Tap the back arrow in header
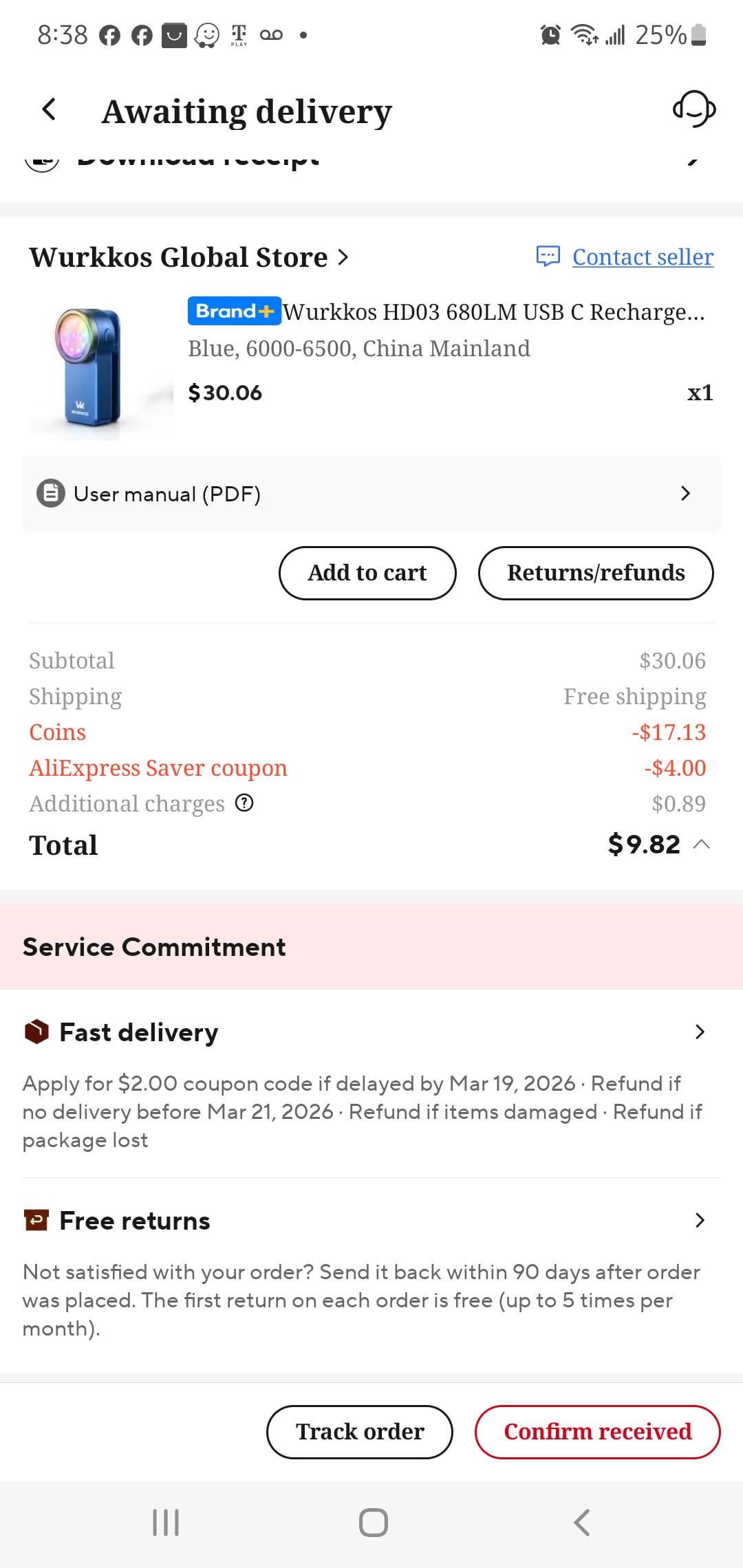 [49, 109]
